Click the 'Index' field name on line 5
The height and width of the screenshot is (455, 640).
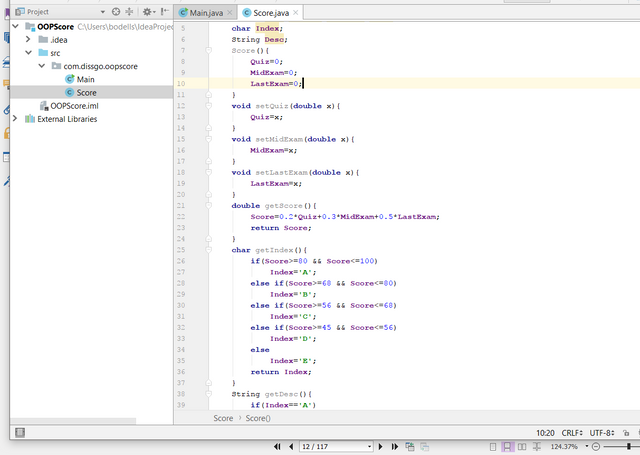(x=267, y=28)
